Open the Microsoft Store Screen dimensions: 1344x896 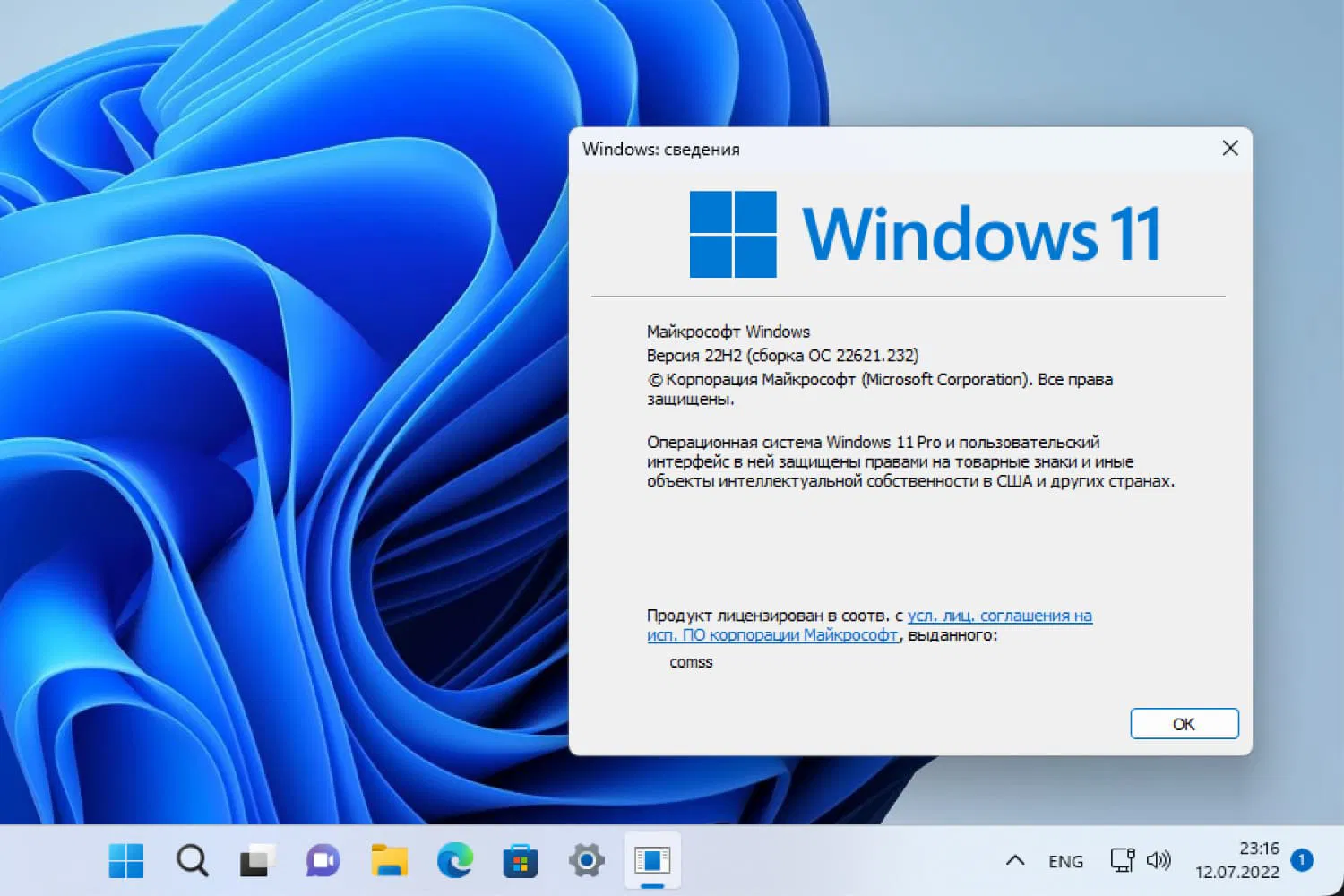(520, 860)
